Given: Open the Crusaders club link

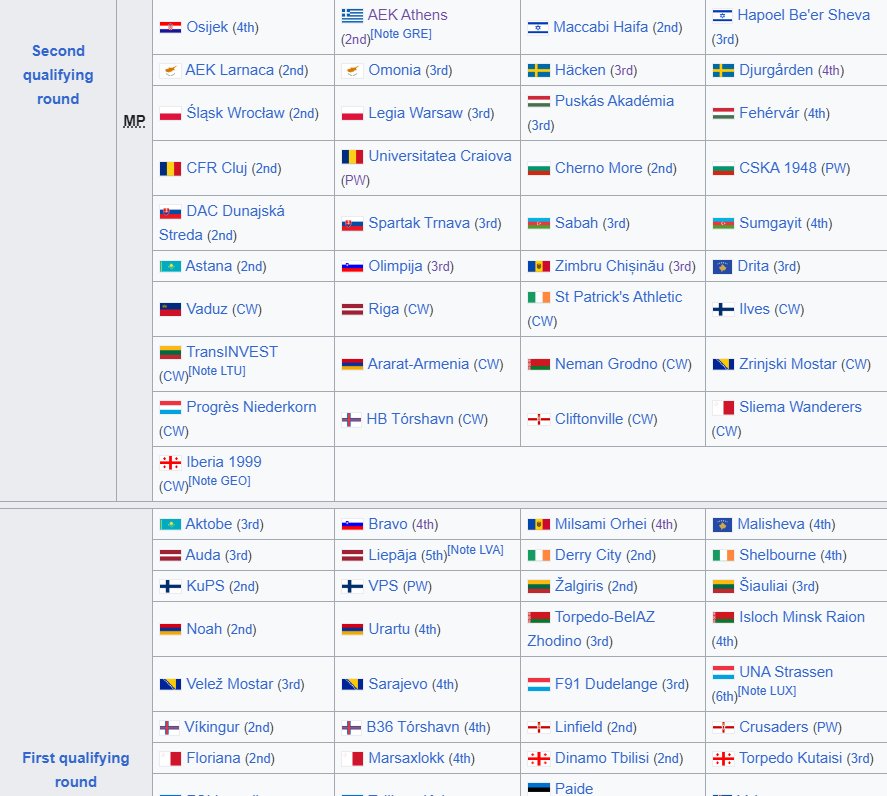Looking at the screenshot, I should 774,726.
